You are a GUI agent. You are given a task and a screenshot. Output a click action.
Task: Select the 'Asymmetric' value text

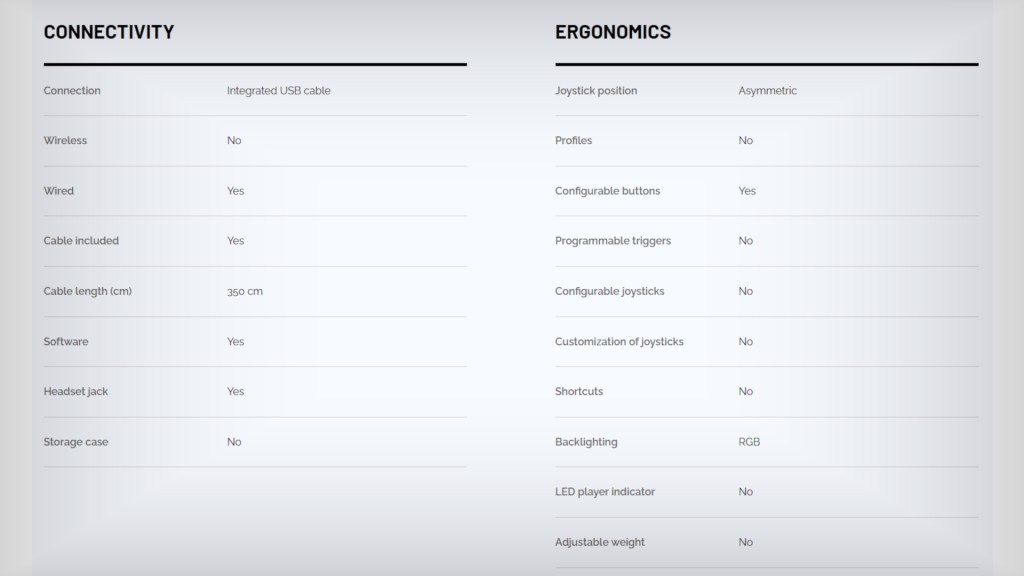click(x=767, y=91)
